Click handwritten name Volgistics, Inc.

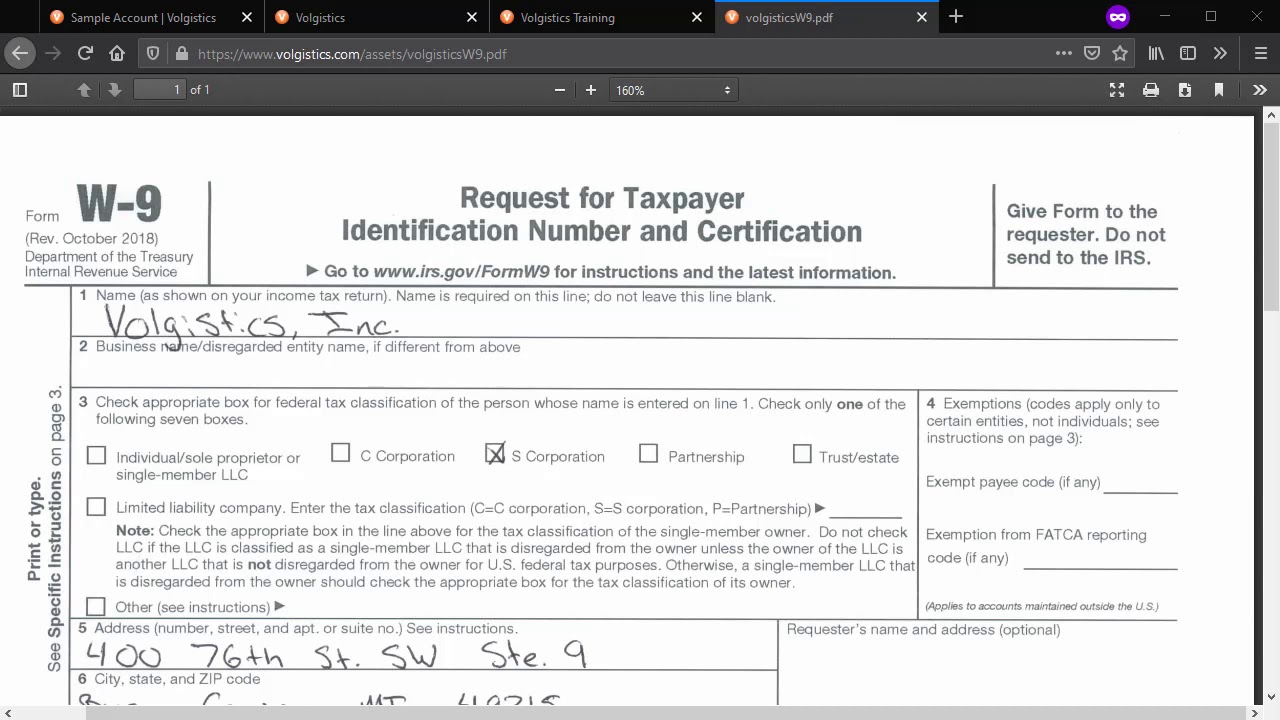click(x=252, y=323)
